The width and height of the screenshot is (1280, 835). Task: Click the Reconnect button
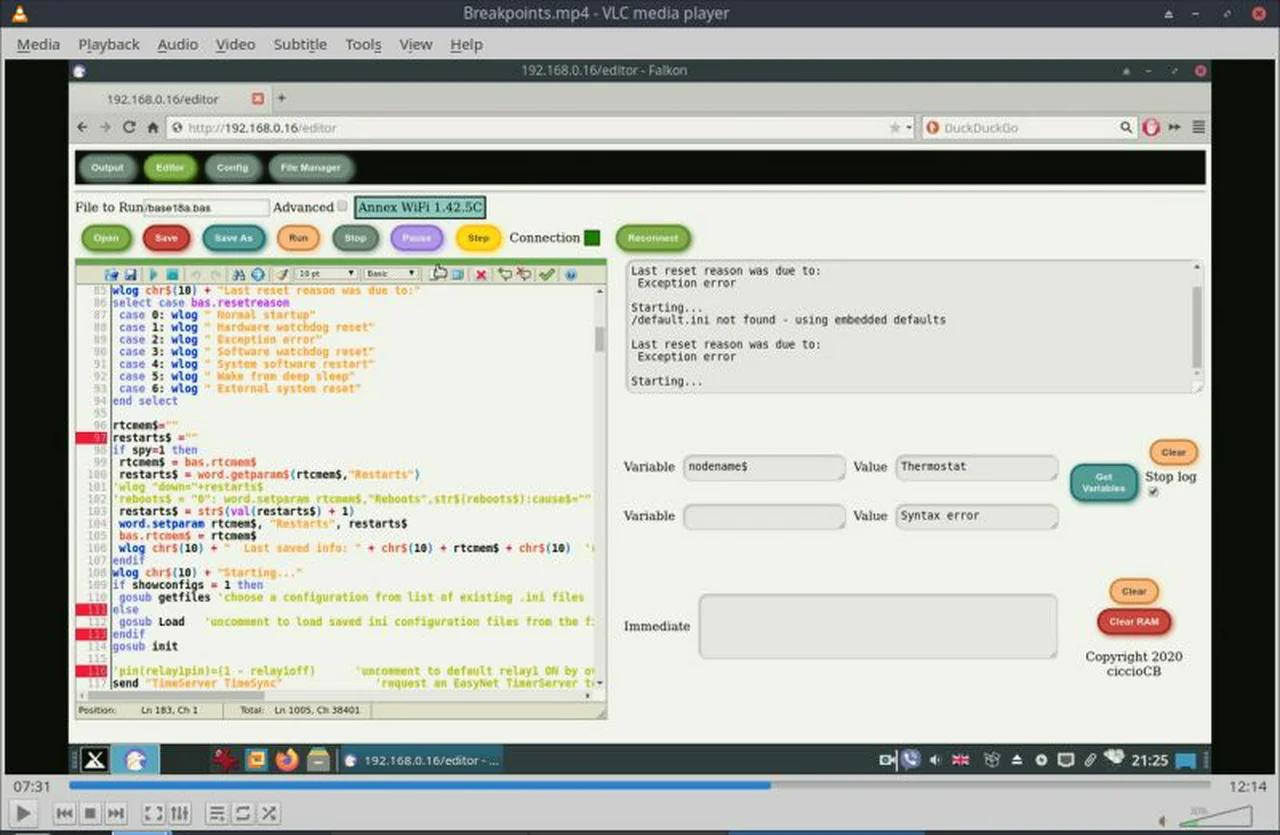[x=652, y=238]
